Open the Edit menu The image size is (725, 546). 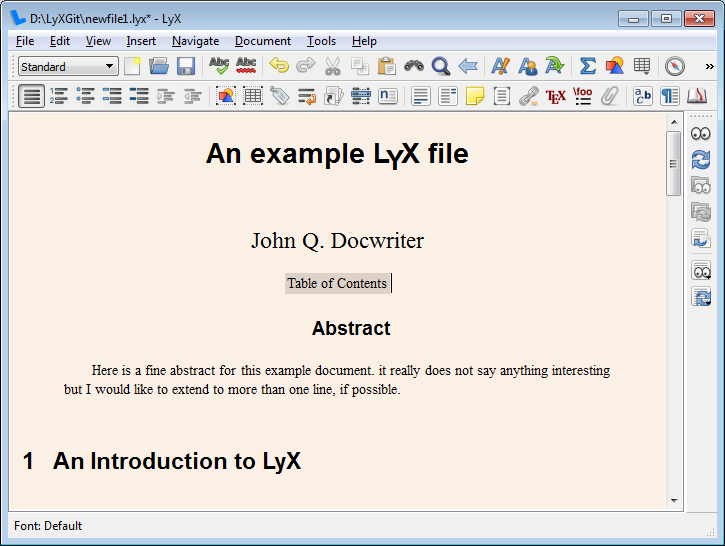tap(60, 41)
